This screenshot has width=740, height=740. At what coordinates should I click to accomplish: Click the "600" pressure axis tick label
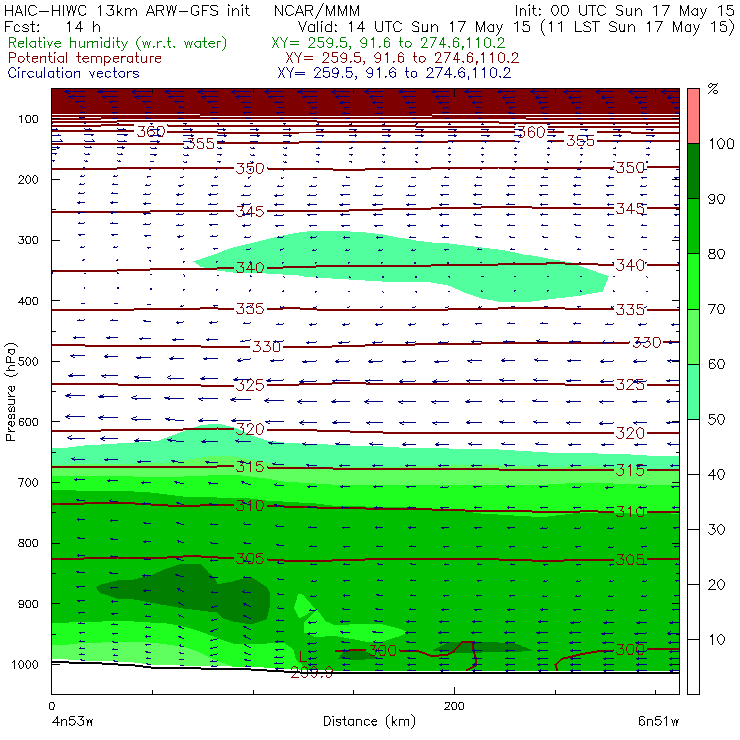click(28, 422)
